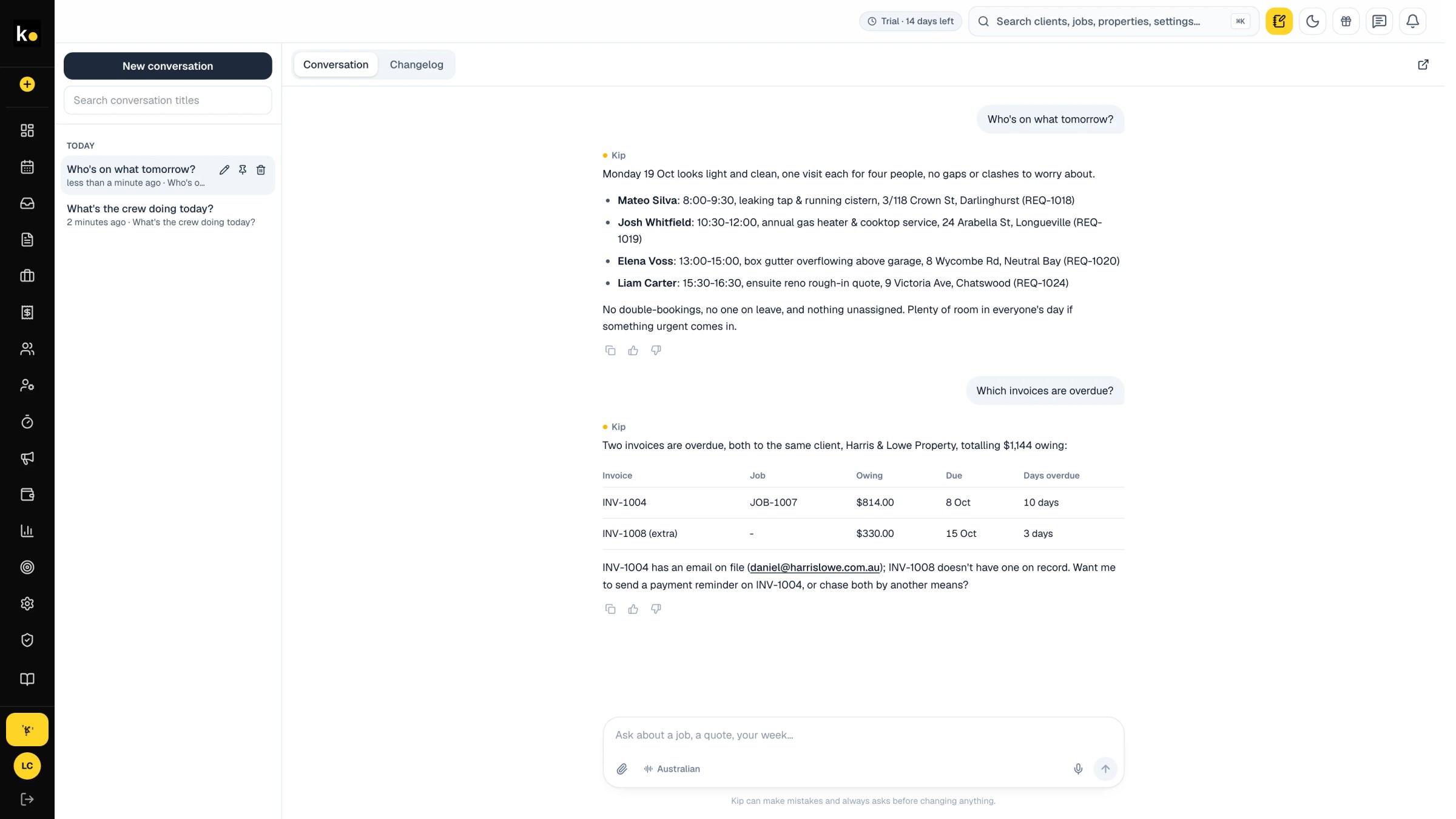The image size is (1456, 819).
Task: Pin the 'Who's on what tomorrow?' conversation
Action: click(243, 170)
